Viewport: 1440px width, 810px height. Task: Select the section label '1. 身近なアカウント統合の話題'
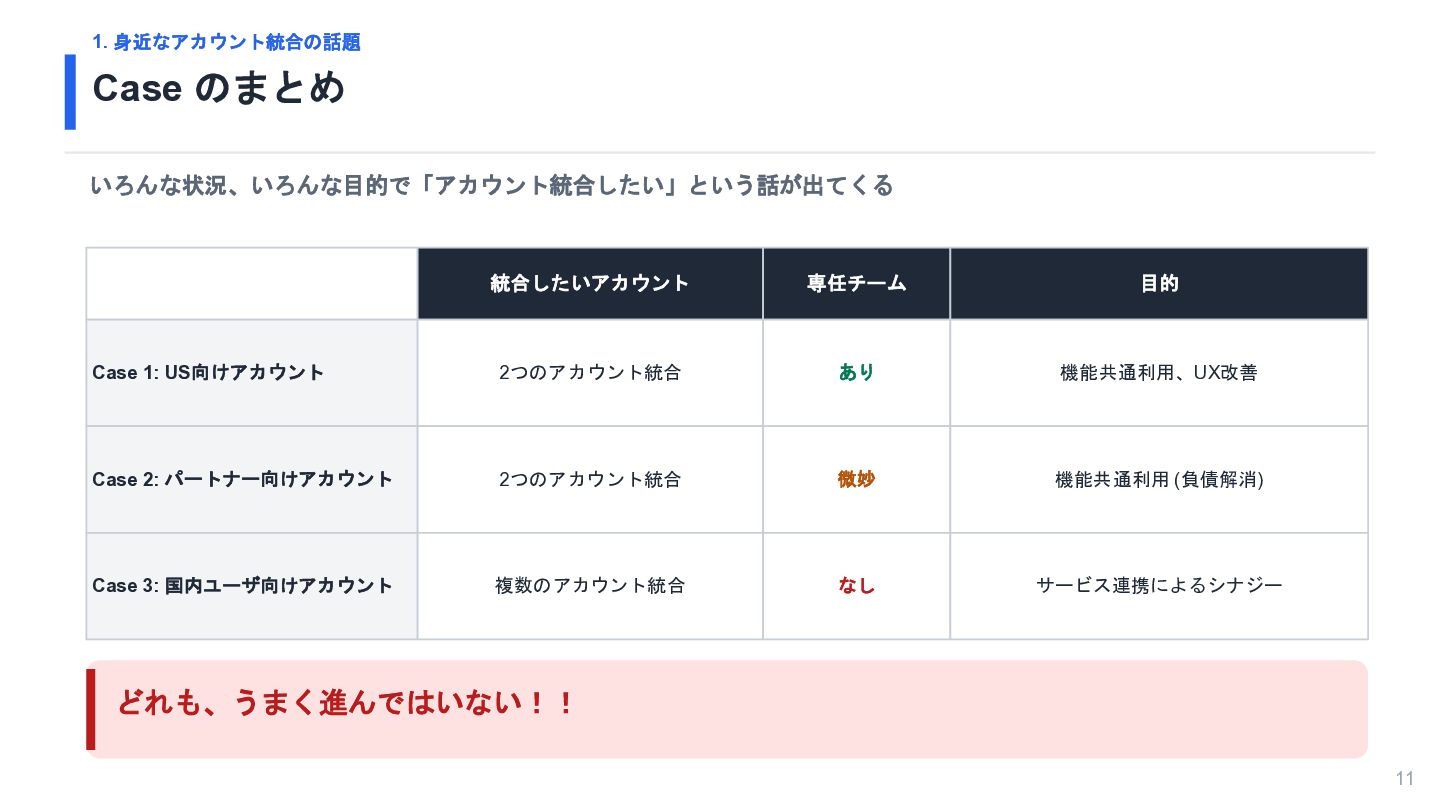pos(226,42)
